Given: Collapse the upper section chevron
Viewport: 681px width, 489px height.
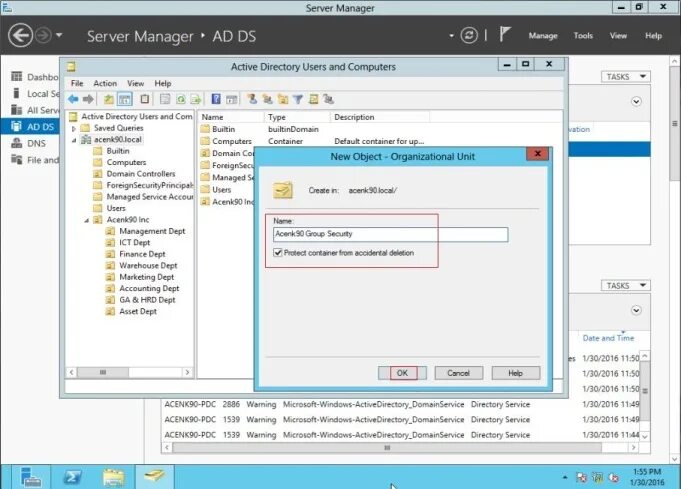Looking at the screenshot, I should pyautogui.click(x=636, y=102).
